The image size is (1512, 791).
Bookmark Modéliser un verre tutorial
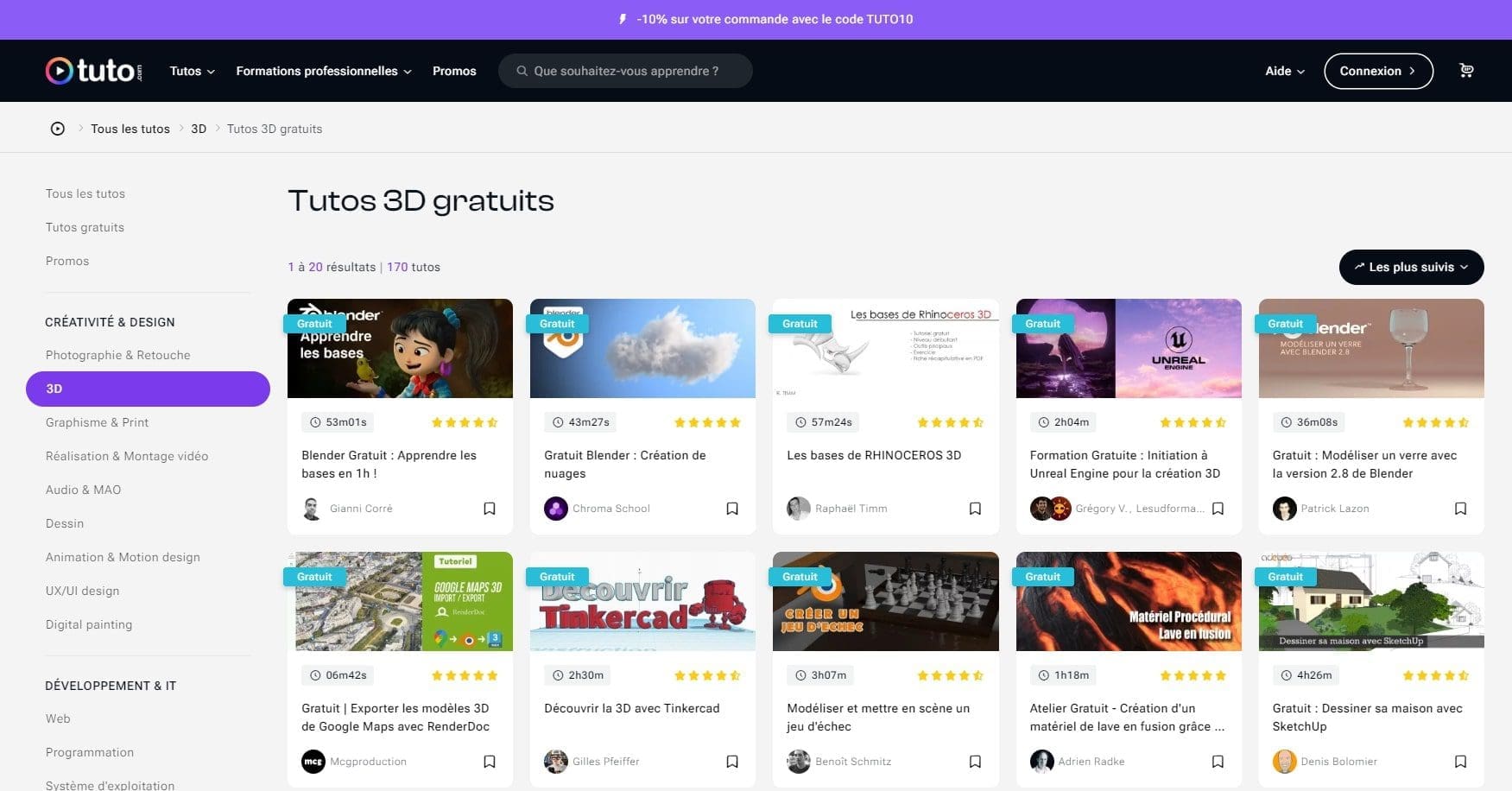point(1460,509)
